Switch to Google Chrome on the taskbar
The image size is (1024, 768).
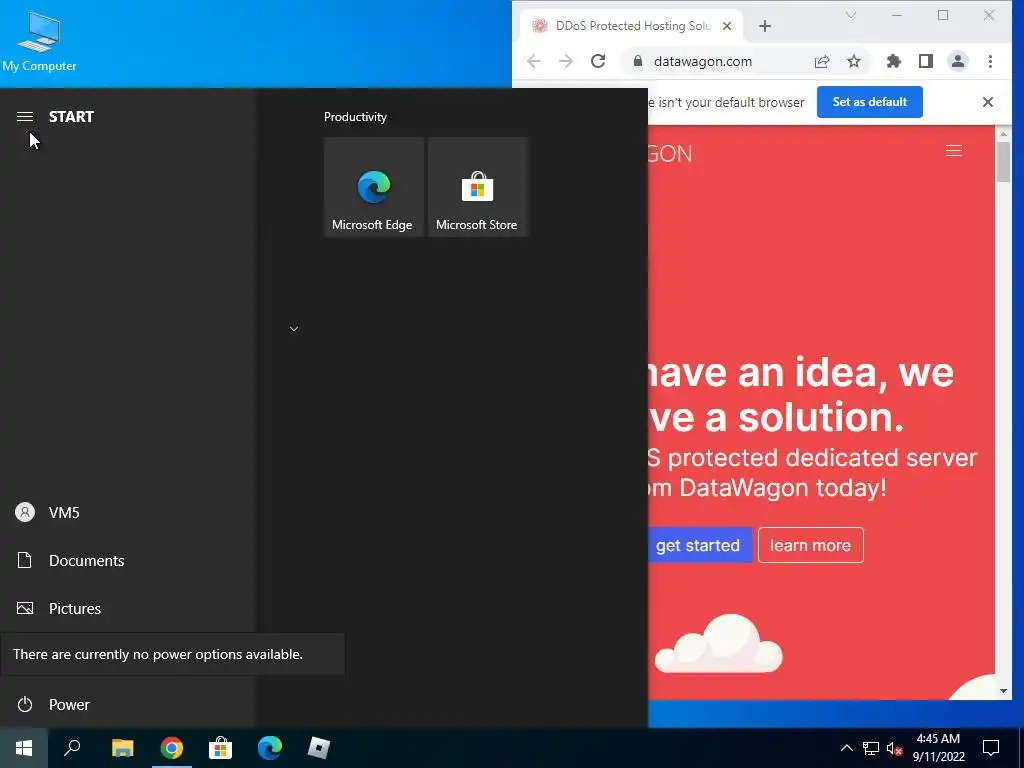click(x=172, y=748)
